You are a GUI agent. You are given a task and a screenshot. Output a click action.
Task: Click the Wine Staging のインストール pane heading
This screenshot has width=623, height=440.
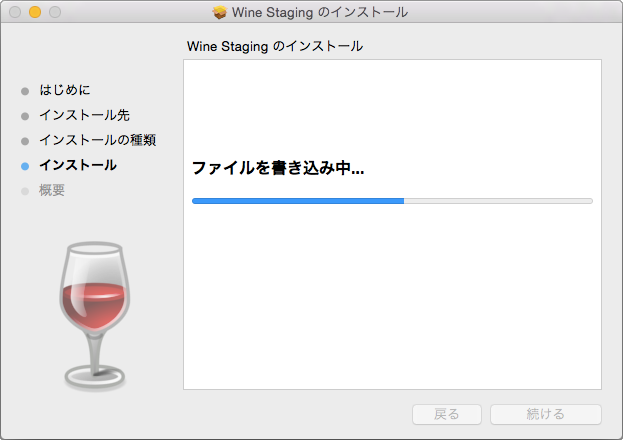(275, 46)
